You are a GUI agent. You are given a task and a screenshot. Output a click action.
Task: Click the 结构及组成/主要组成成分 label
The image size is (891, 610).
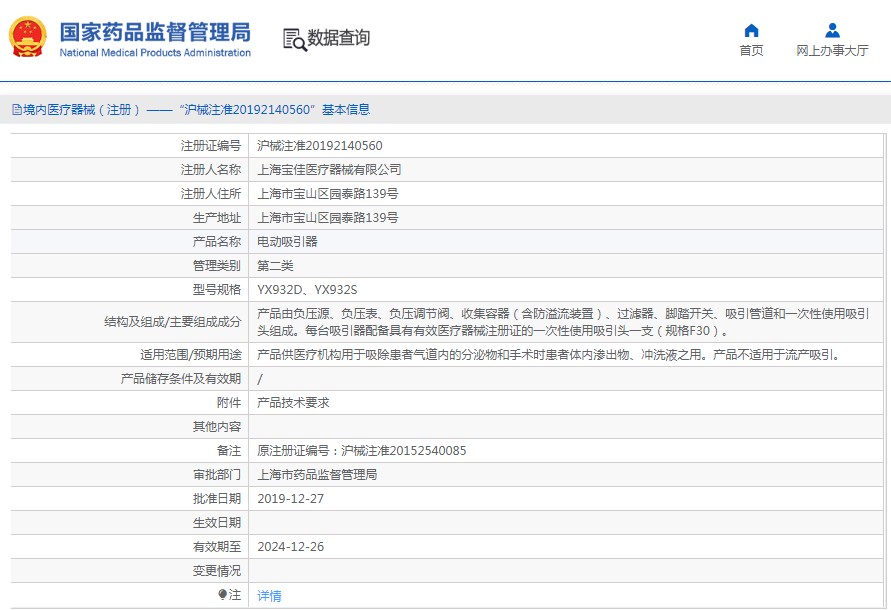pos(173,322)
